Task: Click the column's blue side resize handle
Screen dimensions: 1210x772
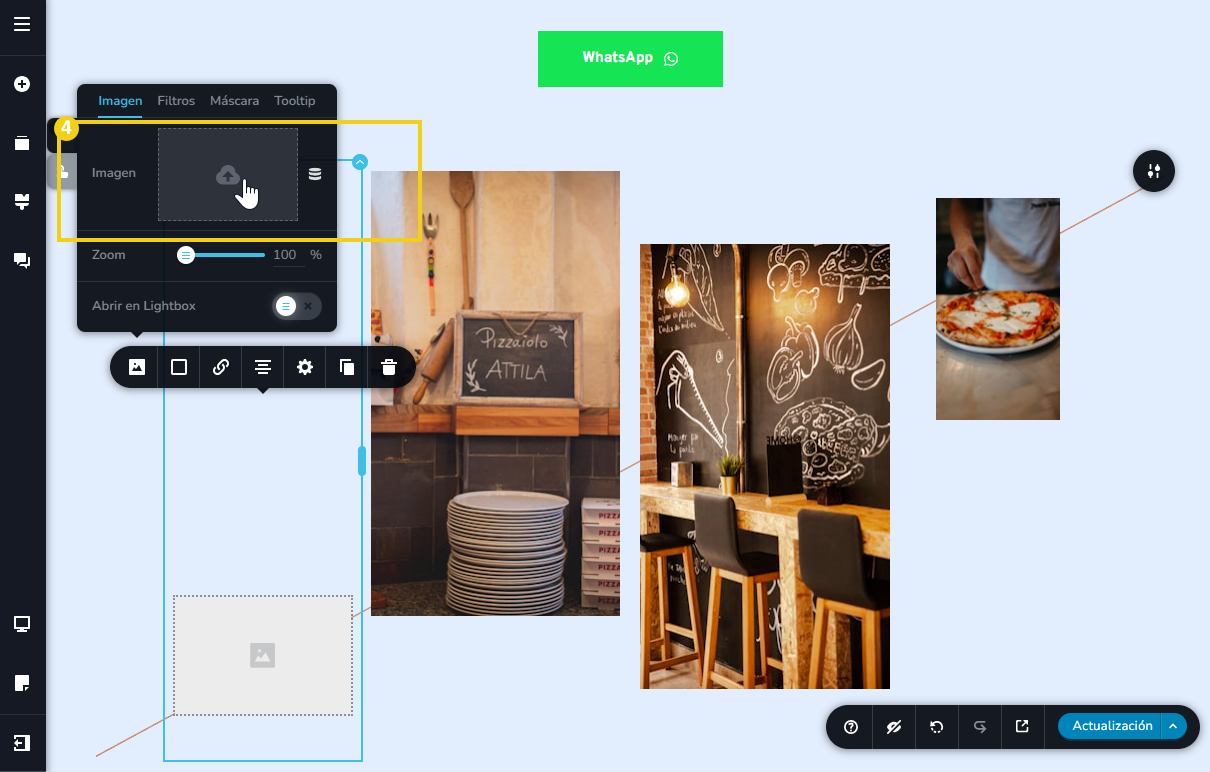Action: (x=361, y=461)
